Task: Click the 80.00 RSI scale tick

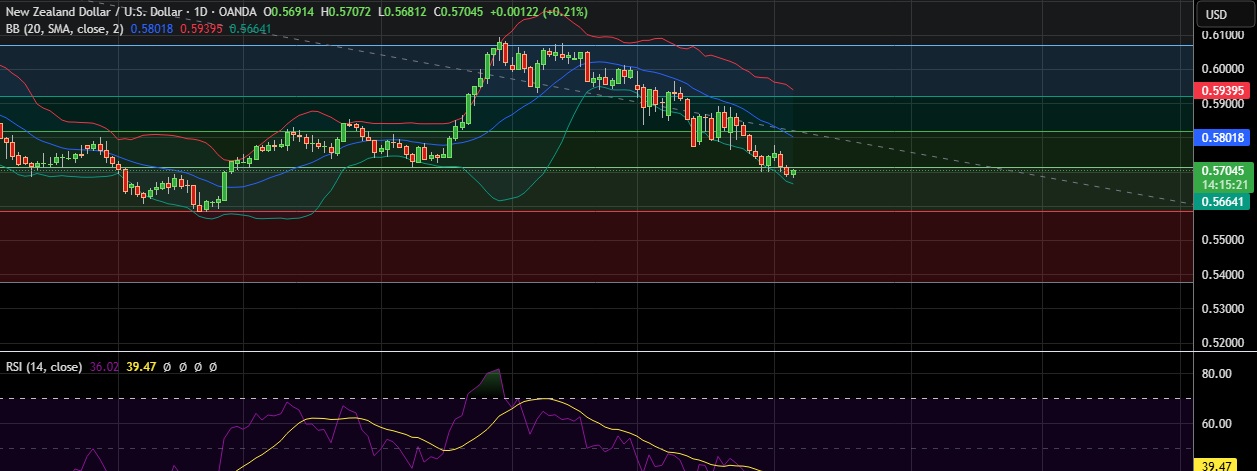Action: tap(1217, 374)
